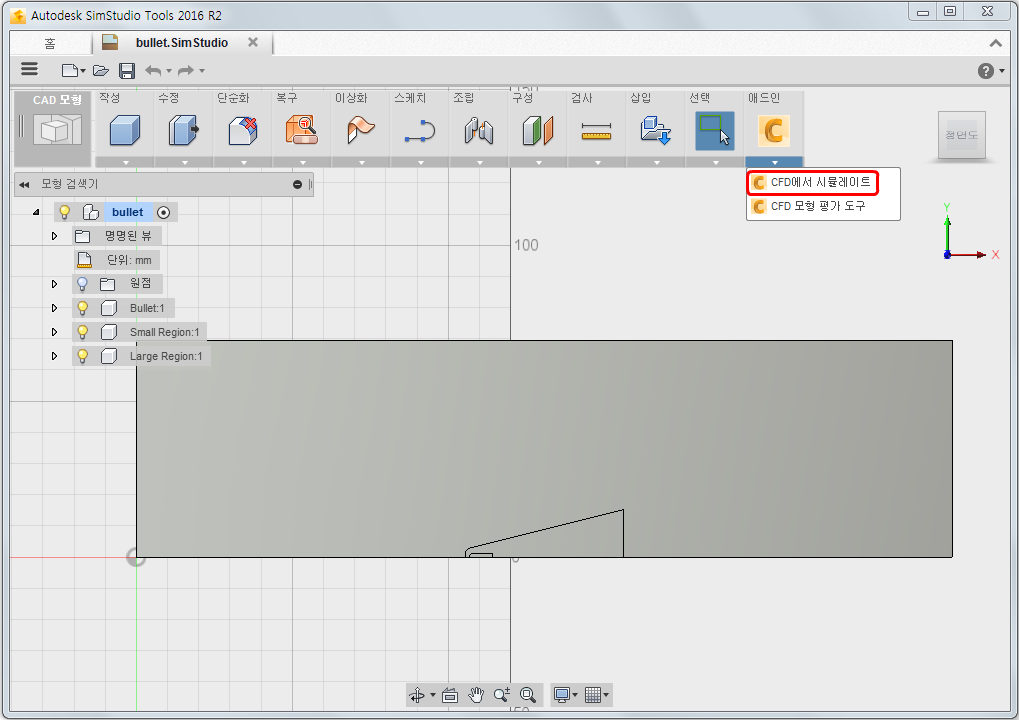Open the 애드인 panel dropdown arrow
The width and height of the screenshot is (1019, 720).
tap(774, 162)
